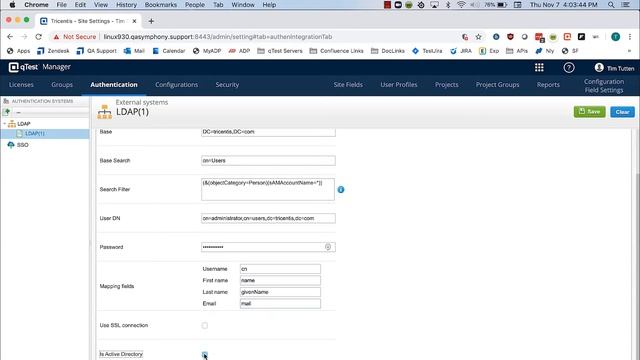640x360 pixels.
Task: Click the Search Filter info icon
Action: [341, 189]
